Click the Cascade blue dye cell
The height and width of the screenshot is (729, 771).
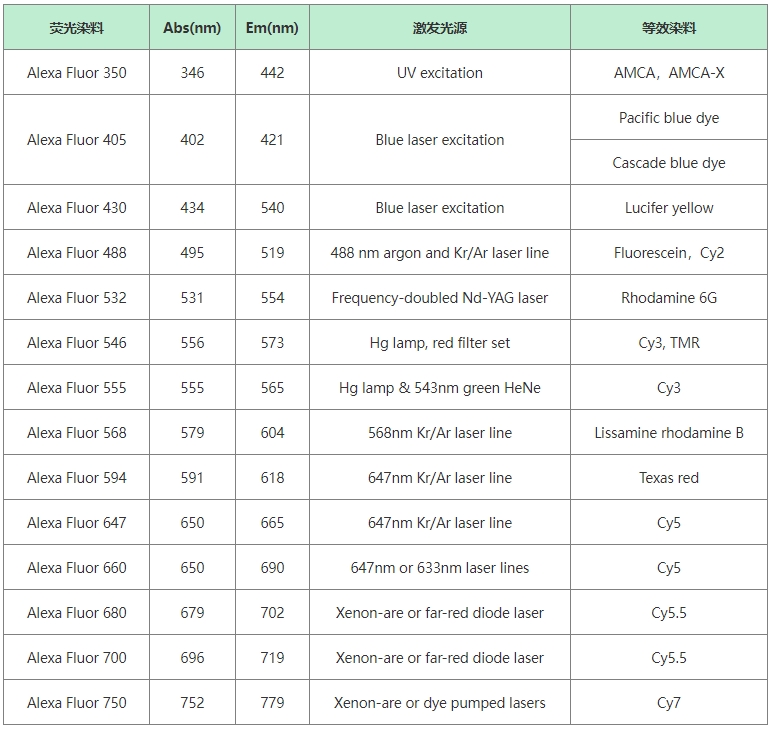669,163
